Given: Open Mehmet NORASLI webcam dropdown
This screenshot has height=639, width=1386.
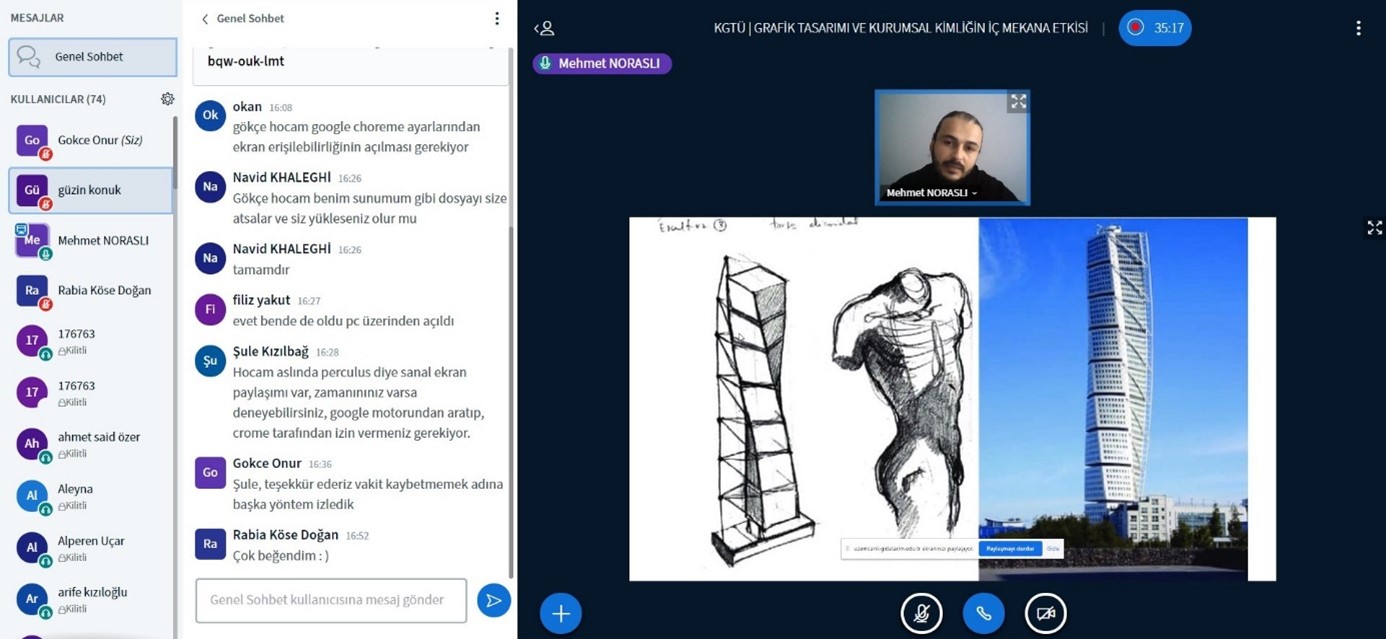Looking at the screenshot, I should point(931,193).
